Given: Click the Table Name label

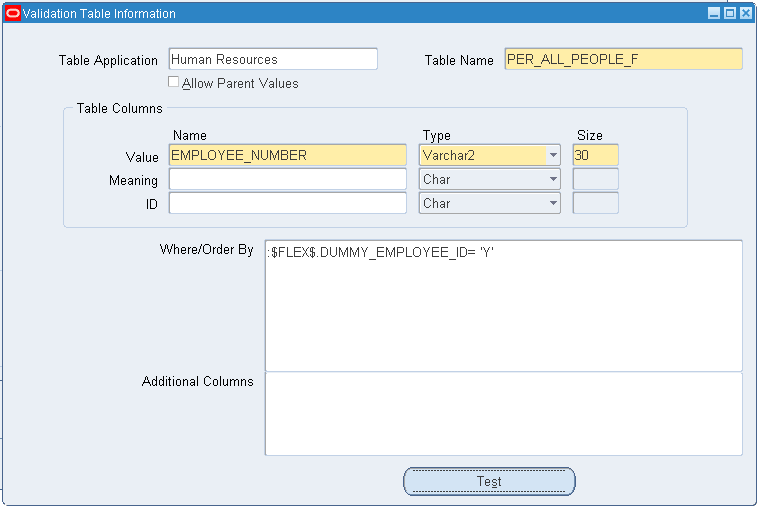Looking at the screenshot, I should point(459,60).
